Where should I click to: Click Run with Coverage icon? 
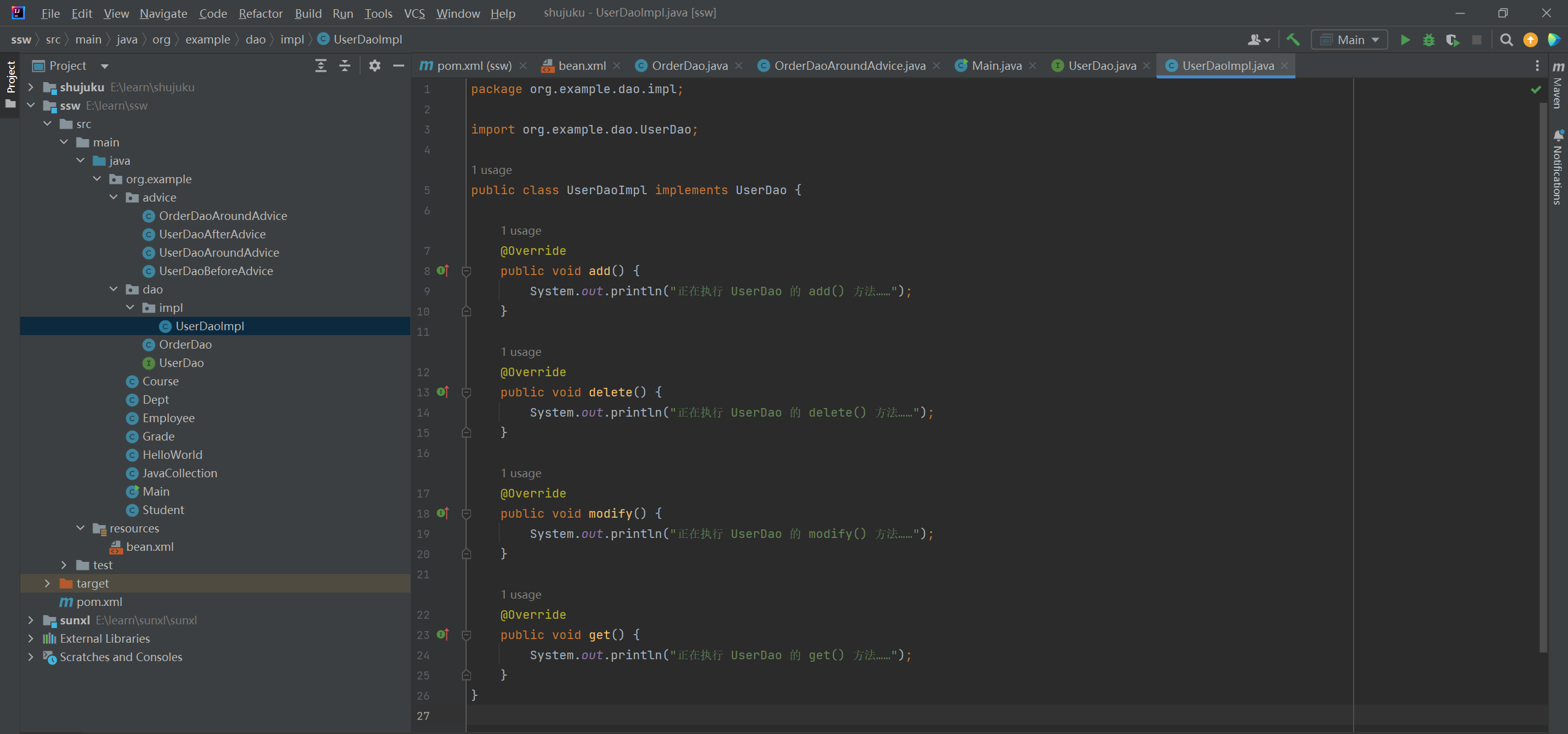point(1452,40)
